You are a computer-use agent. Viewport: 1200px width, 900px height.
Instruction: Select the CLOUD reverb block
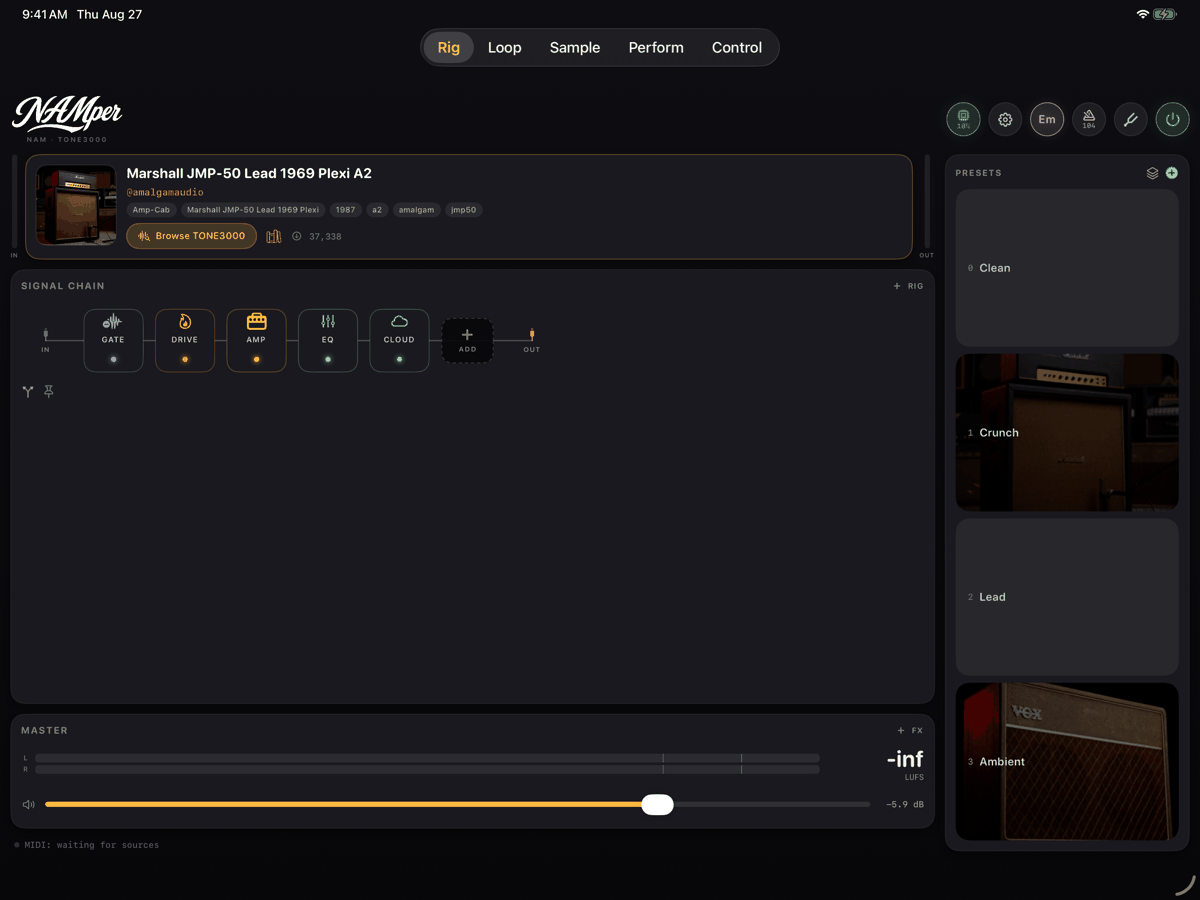click(x=399, y=340)
